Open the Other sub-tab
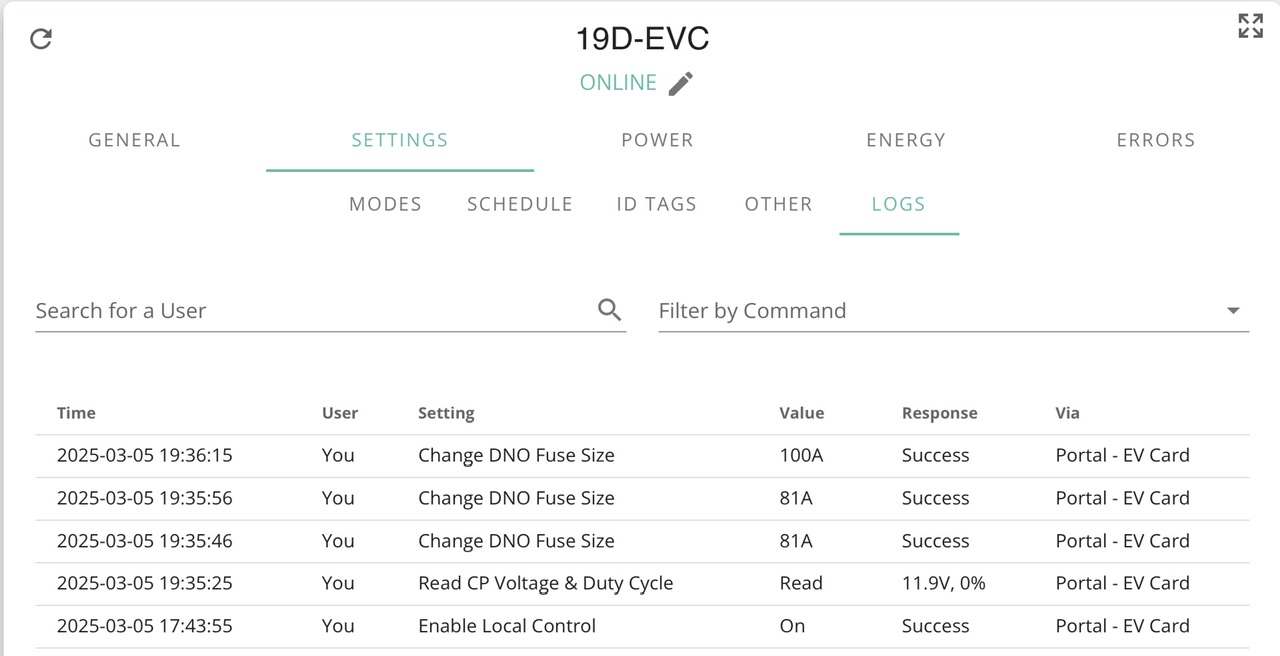 tap(778, 204)
